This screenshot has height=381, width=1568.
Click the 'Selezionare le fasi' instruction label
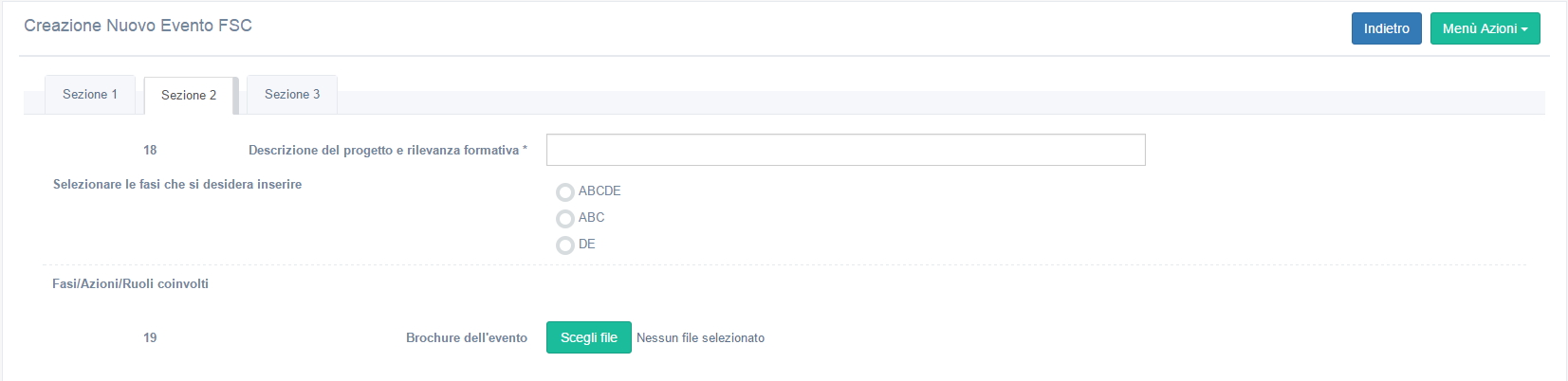point(177,185)
